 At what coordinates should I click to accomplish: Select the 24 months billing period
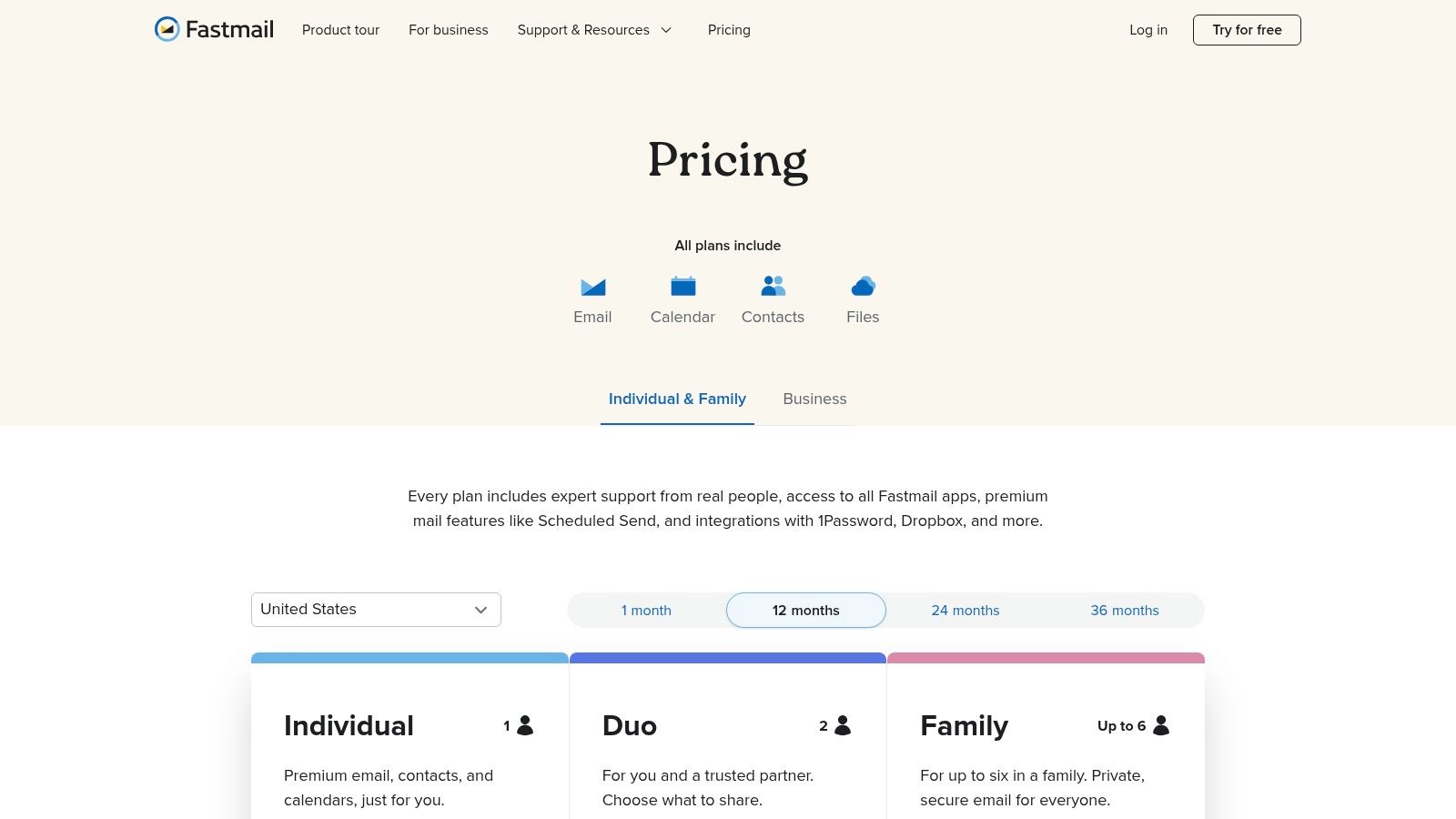[x=966, y=611]
